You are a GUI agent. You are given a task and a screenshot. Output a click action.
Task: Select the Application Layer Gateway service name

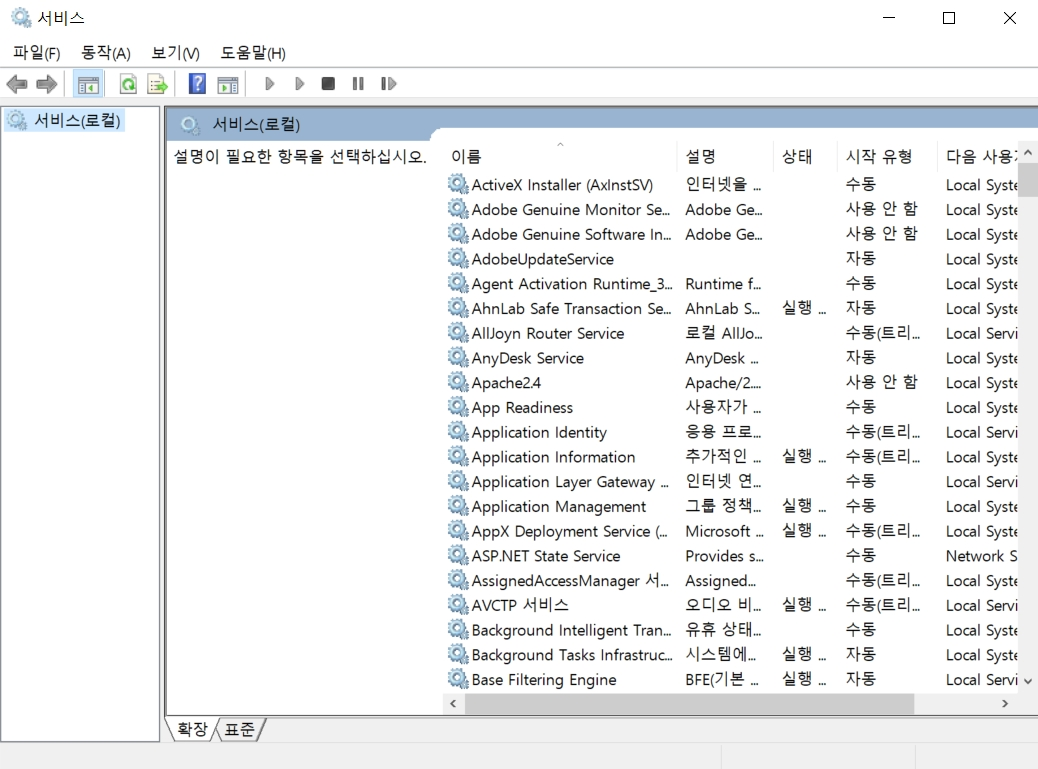tap(570, 482)
